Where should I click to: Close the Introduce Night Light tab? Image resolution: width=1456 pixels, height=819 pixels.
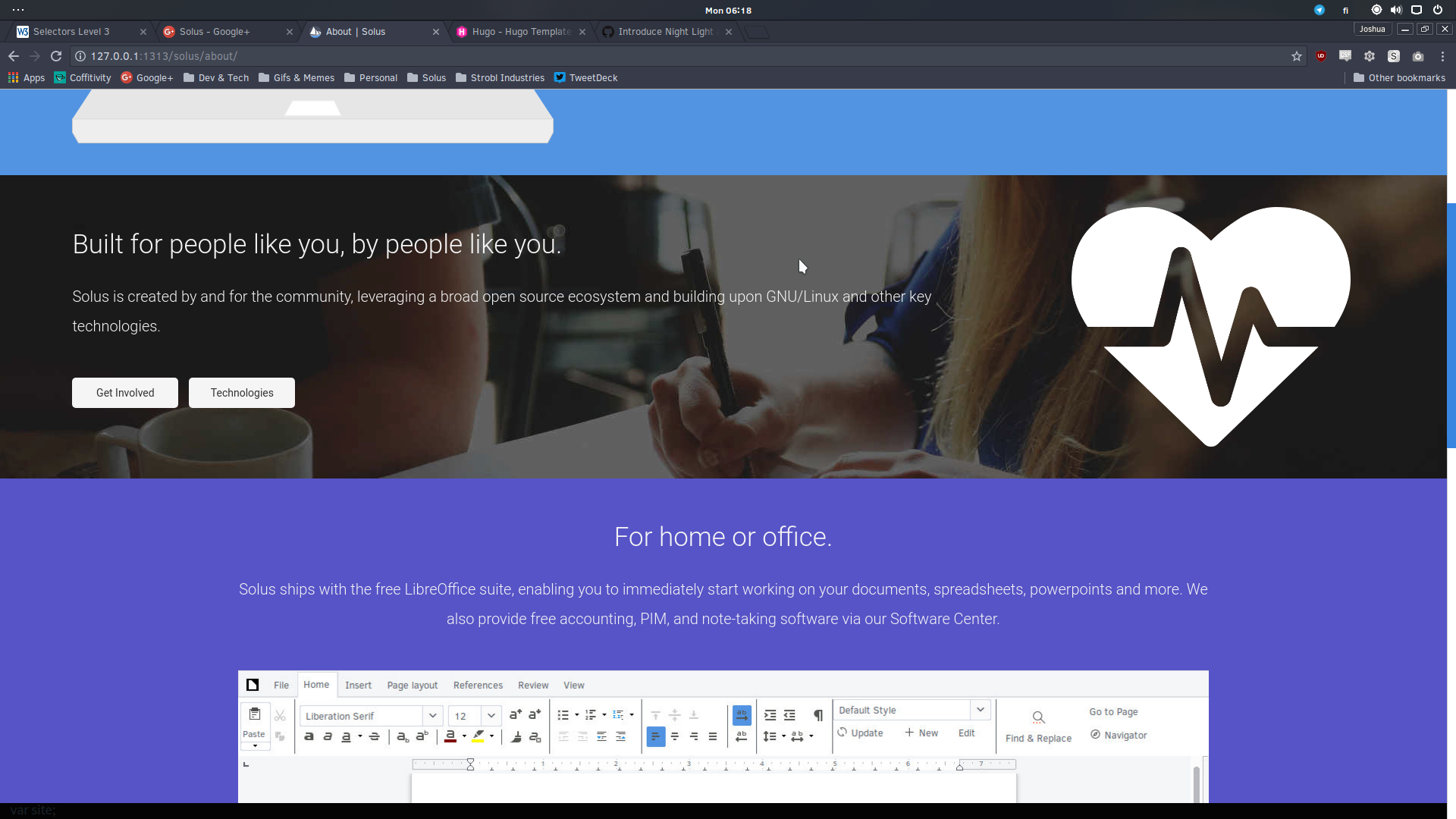pyautogui.click(x=729, y=32)
